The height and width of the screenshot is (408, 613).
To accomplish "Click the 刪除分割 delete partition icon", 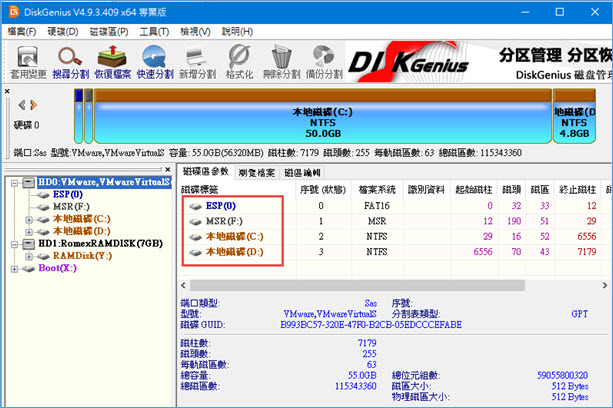I will tap(281, 63).
